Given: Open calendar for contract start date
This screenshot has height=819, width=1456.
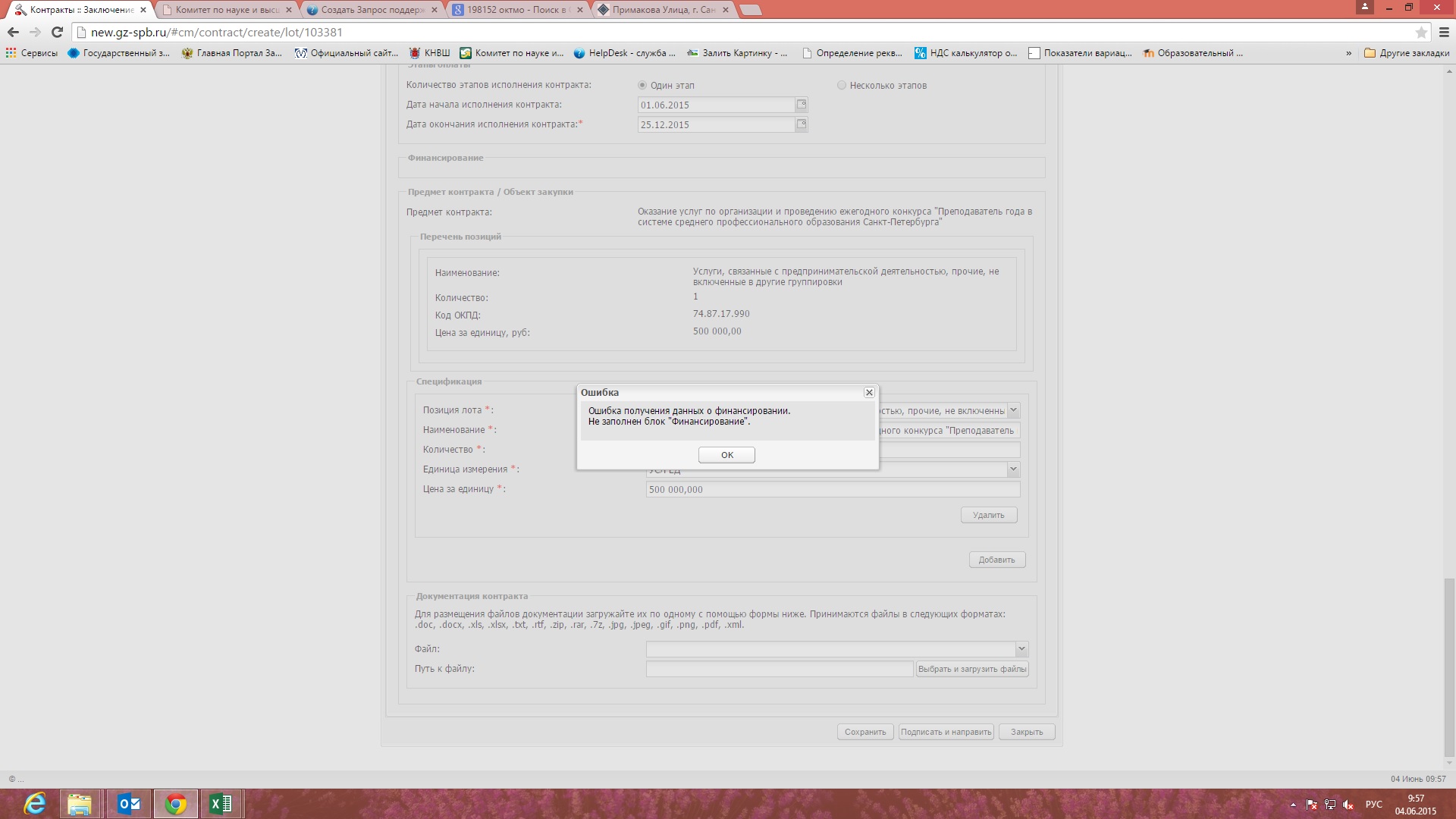Looking at the screenshot, I should [x=802, y=105].
